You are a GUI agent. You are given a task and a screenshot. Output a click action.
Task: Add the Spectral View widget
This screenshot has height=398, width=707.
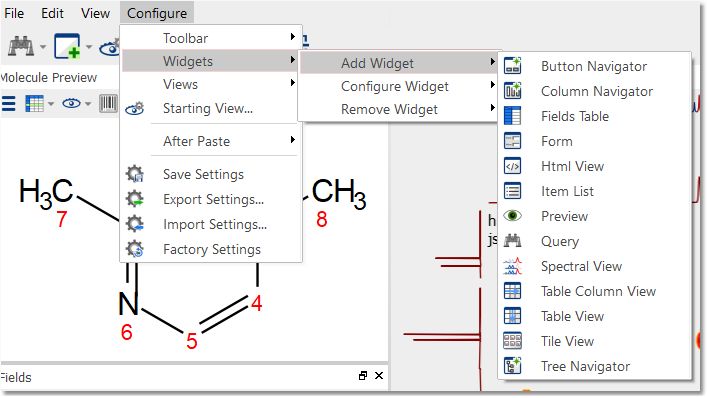(x=581, y=266)
